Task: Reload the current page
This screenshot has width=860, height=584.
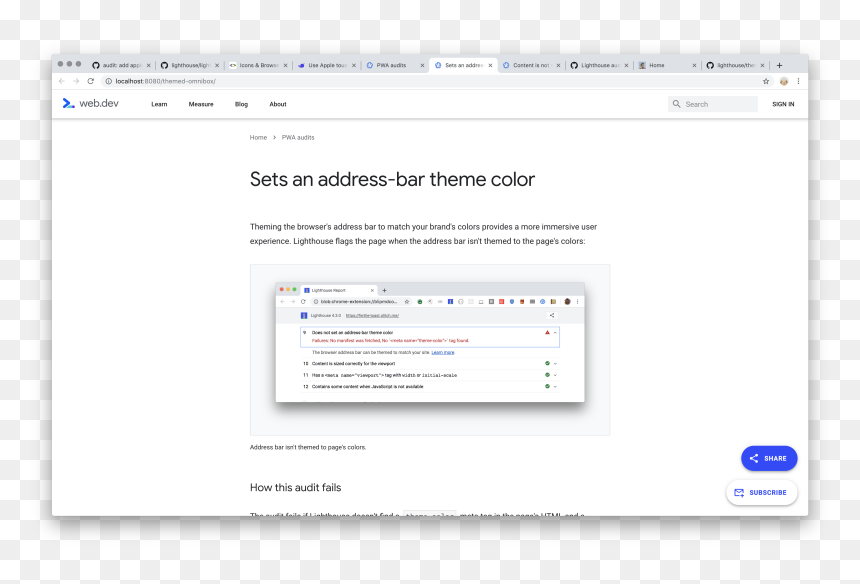Action: (91, 81)
